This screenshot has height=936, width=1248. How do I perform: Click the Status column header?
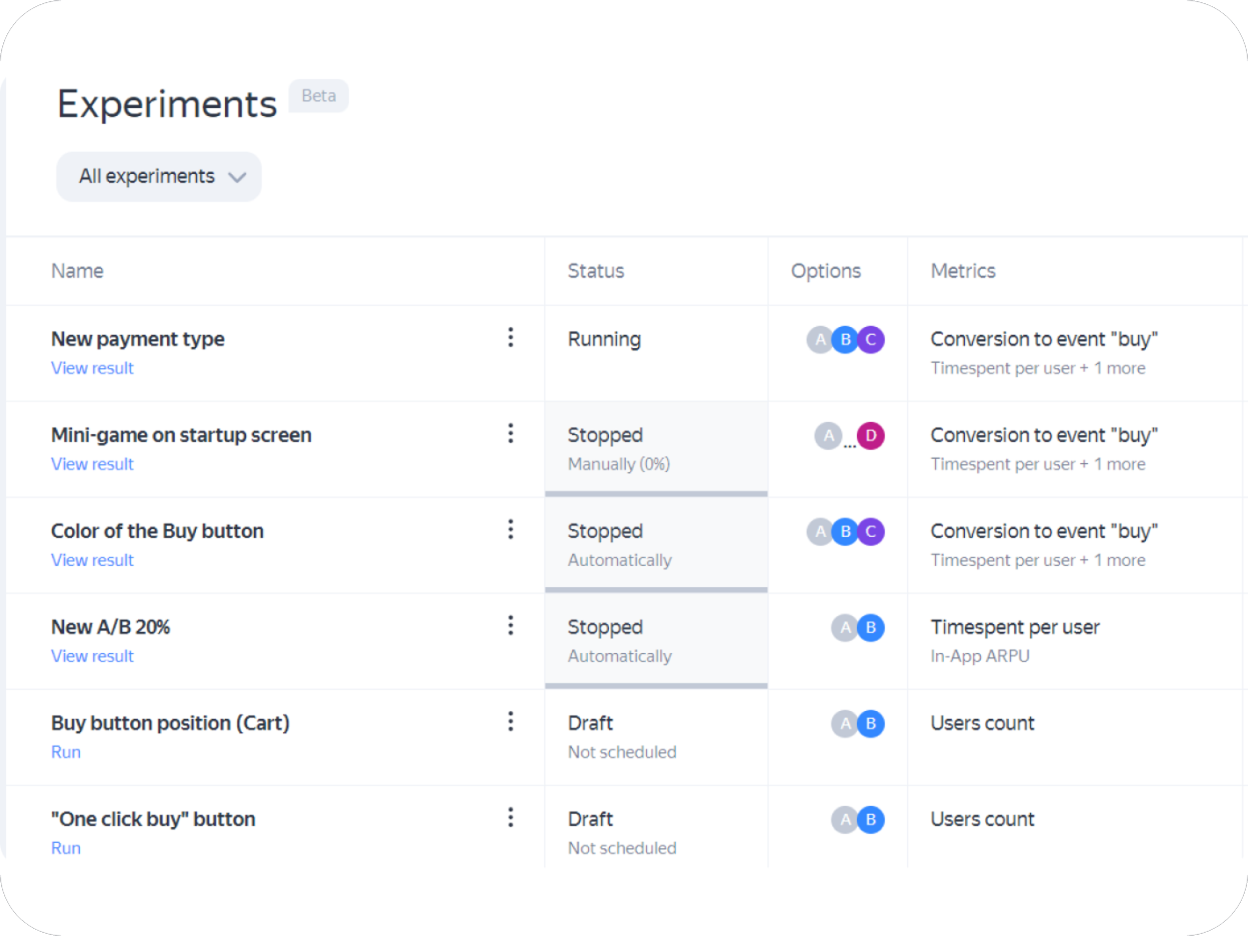(596, 271)
